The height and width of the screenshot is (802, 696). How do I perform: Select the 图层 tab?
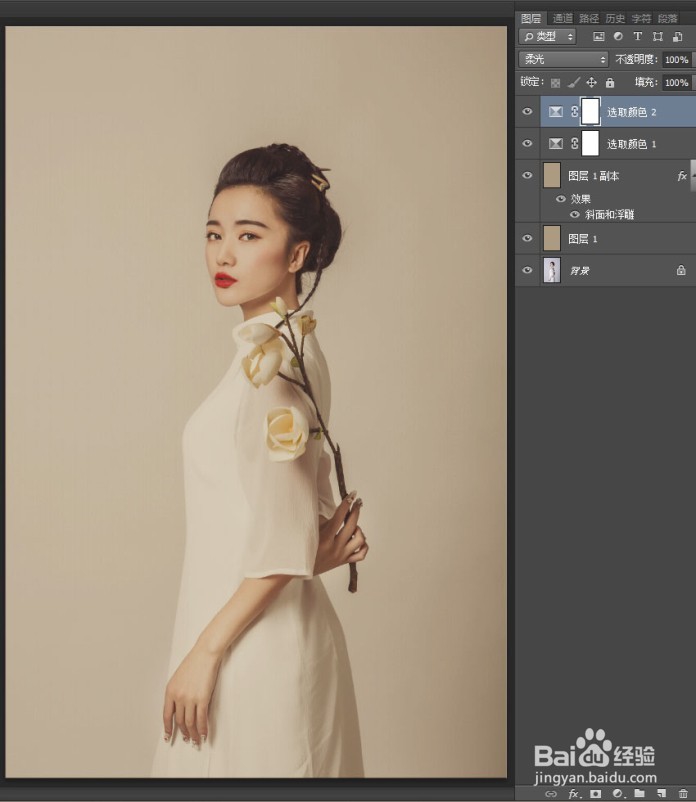pyautogui.click(x=531, y=18)
